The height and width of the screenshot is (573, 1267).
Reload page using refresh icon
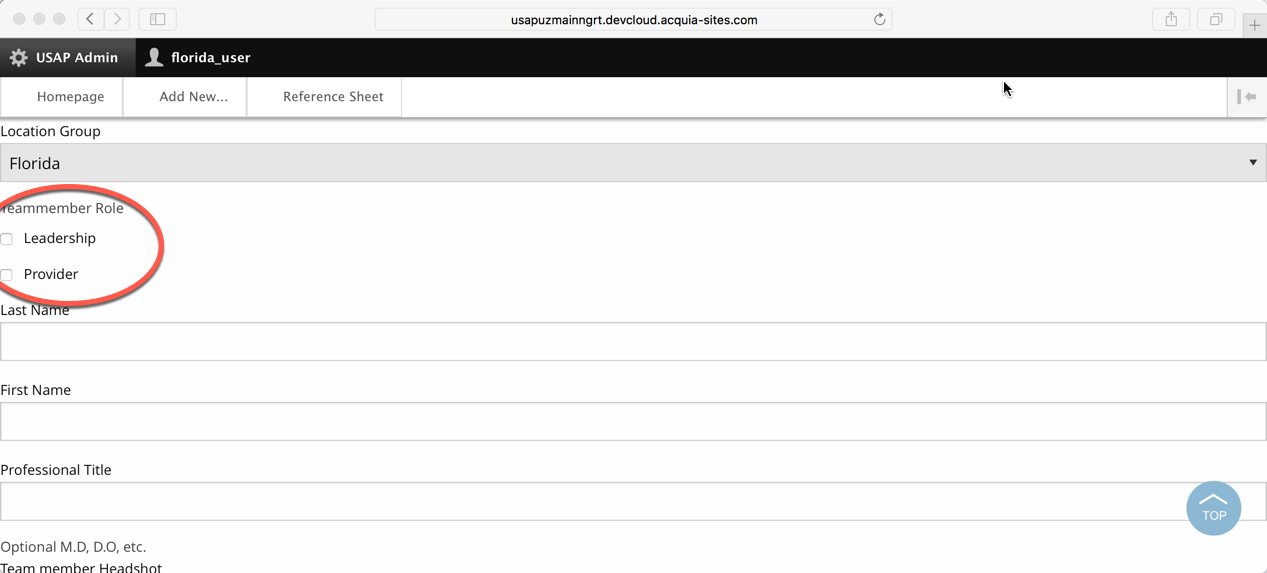[x=880, y=19]
